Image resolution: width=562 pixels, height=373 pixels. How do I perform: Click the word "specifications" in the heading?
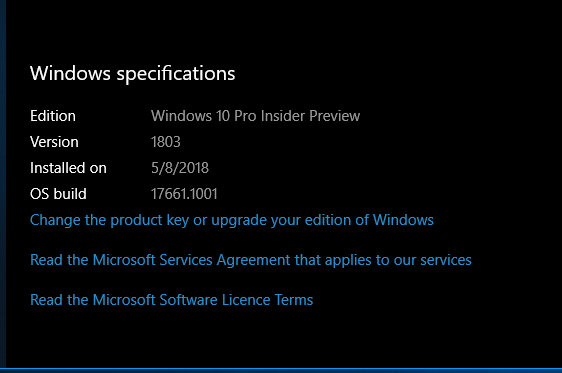(176, 74)
